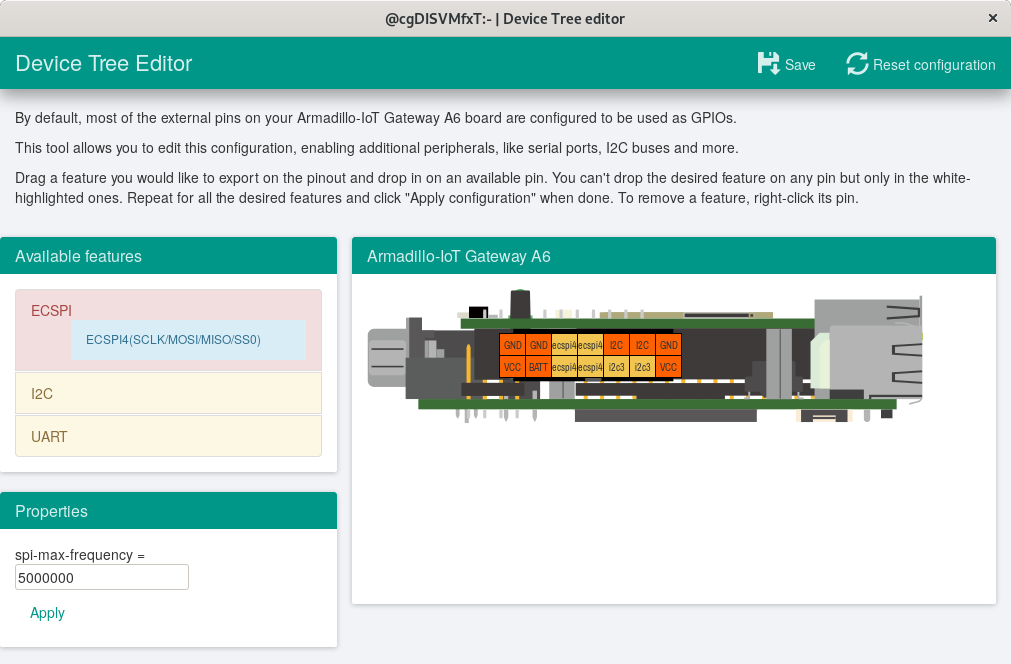
Task: Expand the UART feature group
Action: [x=168, y=436]
